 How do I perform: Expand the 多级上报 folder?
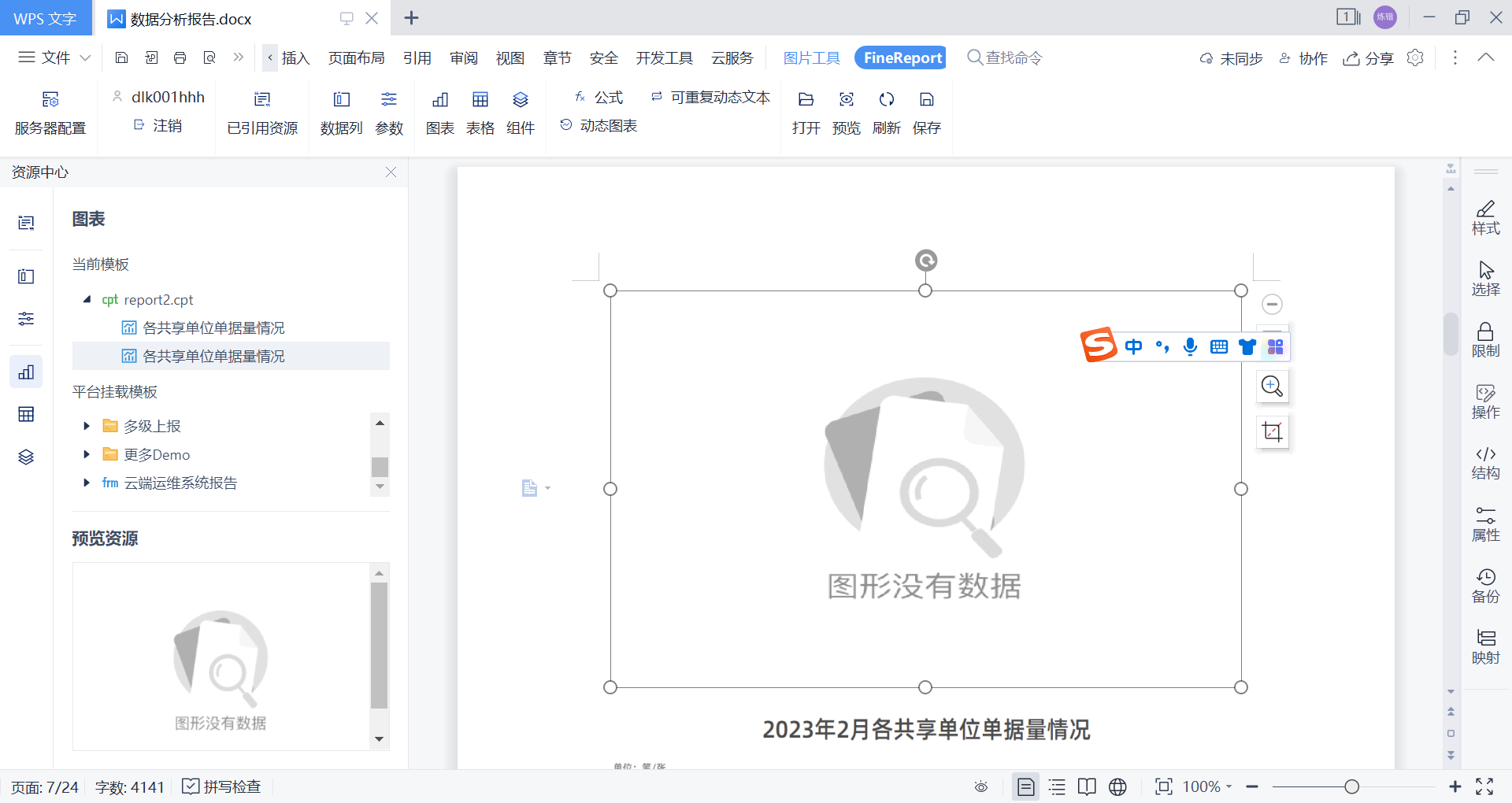click(x=87, y=426)
